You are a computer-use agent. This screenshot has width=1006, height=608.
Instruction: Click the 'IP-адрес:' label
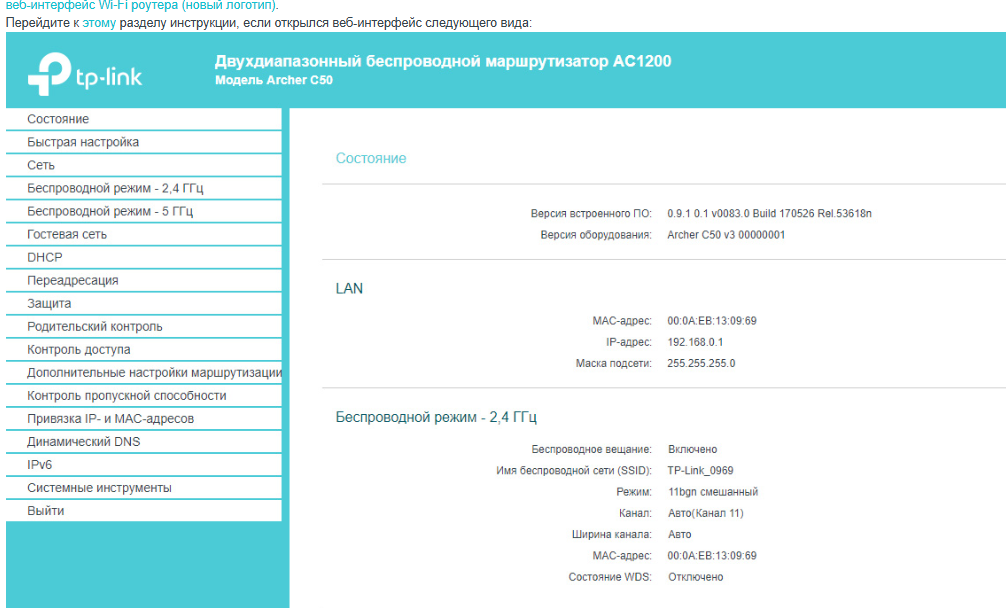pyautogui.click(x=629, y=342)
